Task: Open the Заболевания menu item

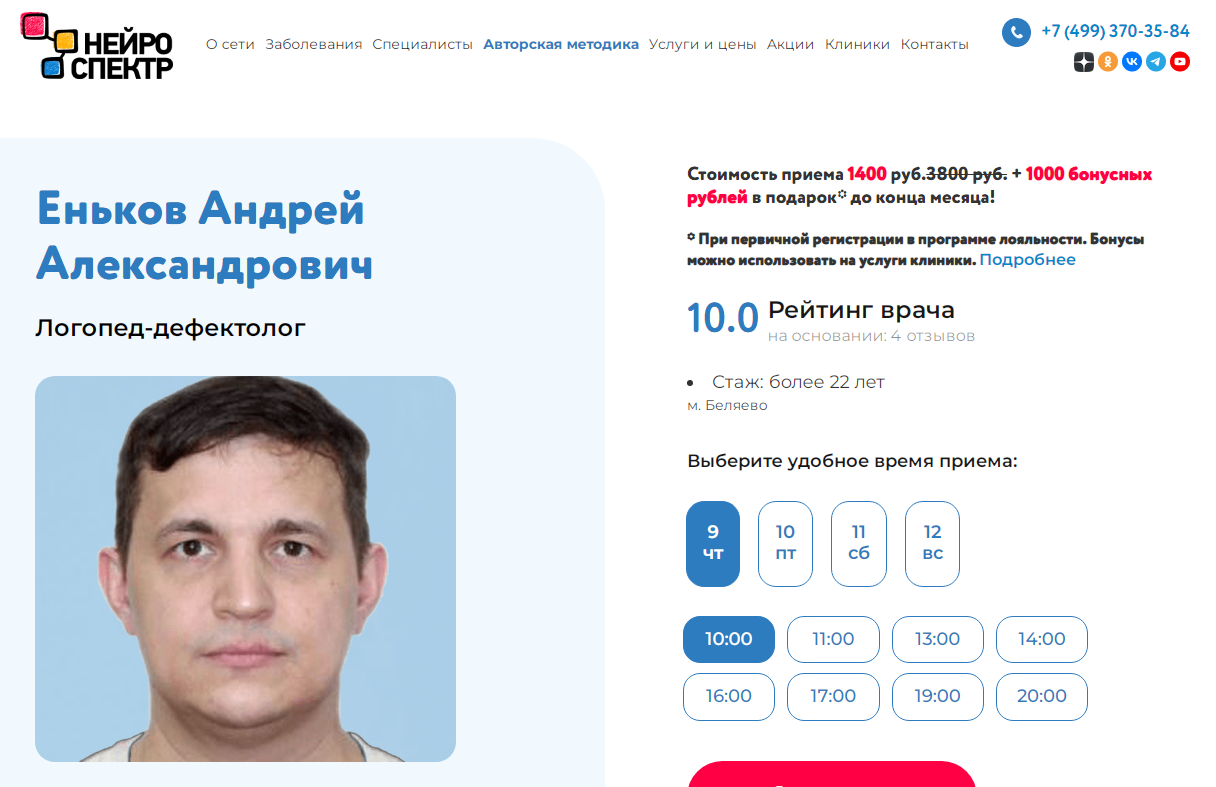Action: [314, 44]
